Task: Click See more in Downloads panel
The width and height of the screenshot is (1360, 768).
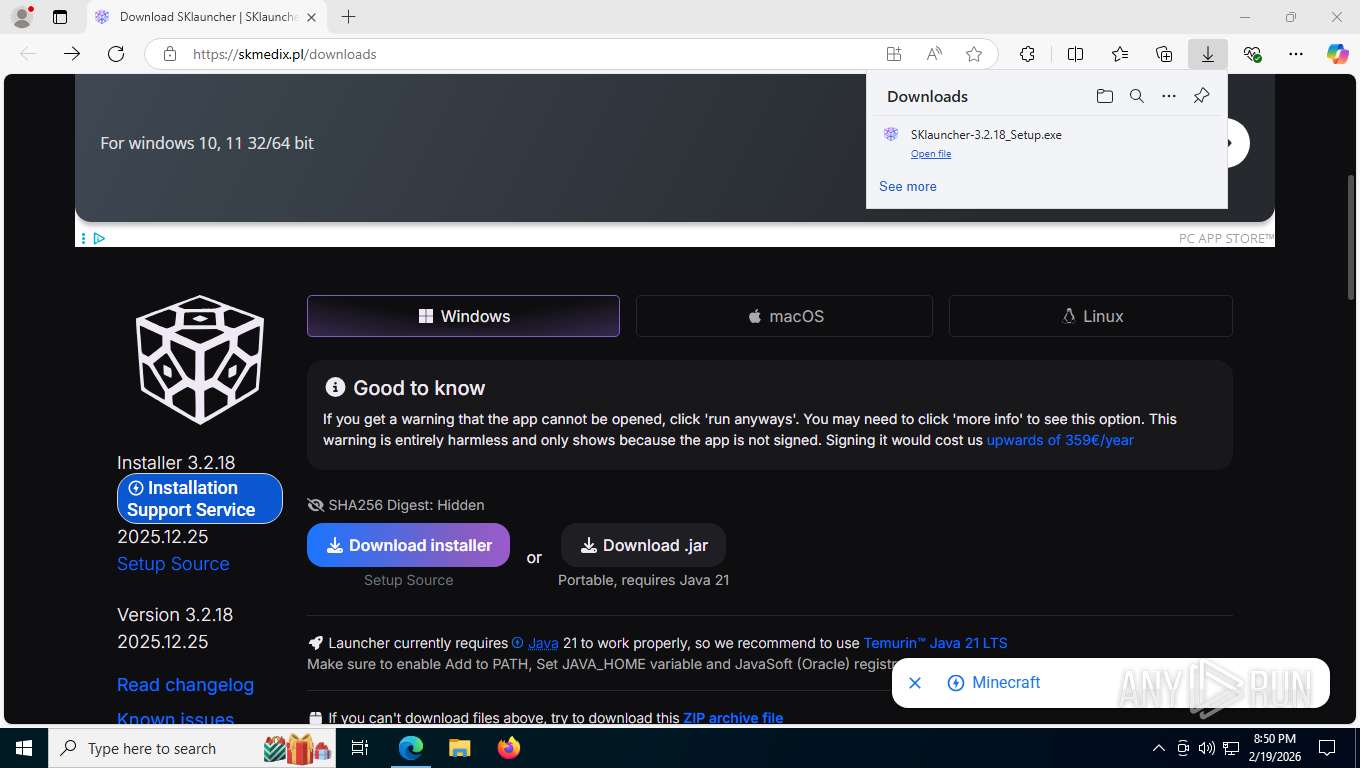Action: [908, 186]
